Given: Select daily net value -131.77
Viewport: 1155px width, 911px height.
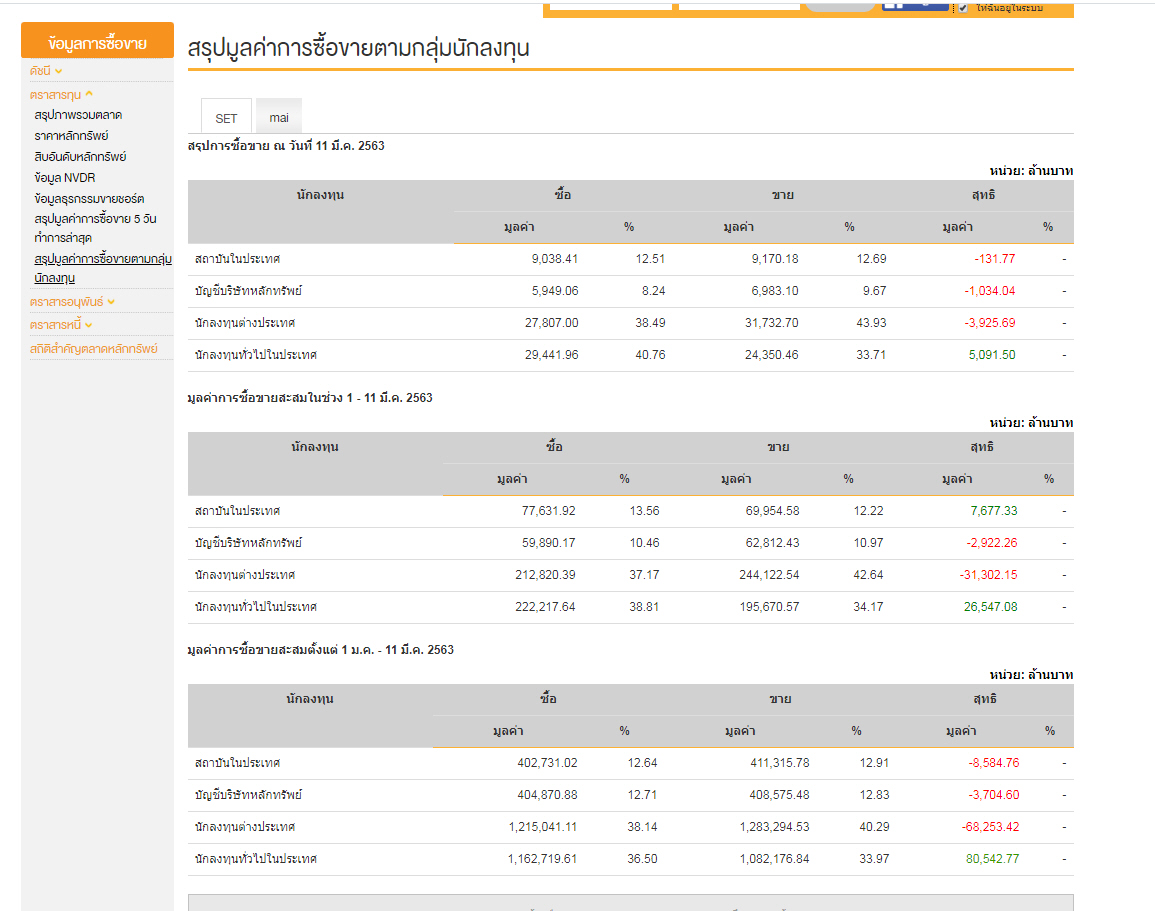Looking at the screenshot, I should (994, 259).
